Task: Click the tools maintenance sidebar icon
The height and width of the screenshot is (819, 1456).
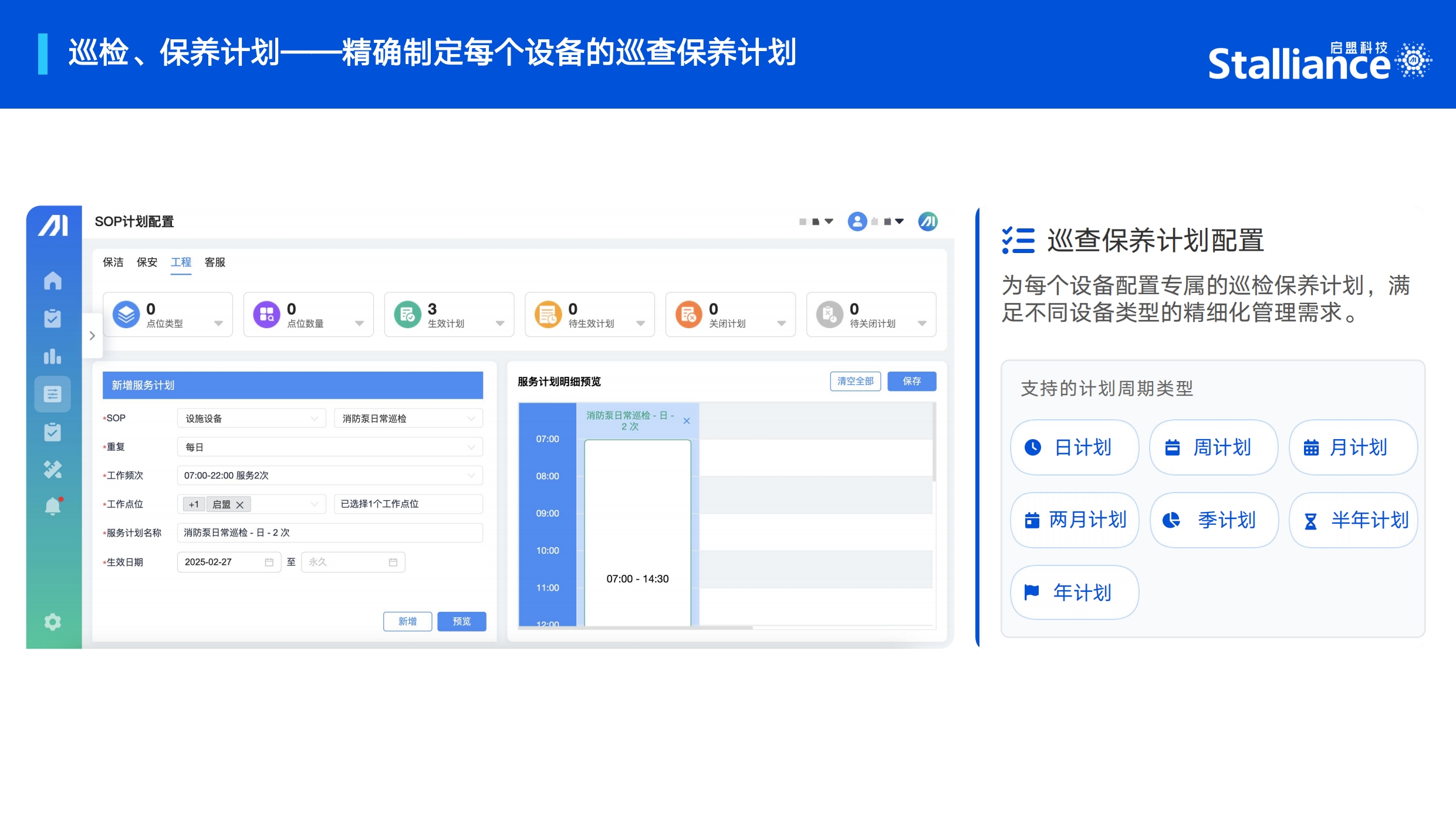Action: pyautogui.click(x=53, y=469)
